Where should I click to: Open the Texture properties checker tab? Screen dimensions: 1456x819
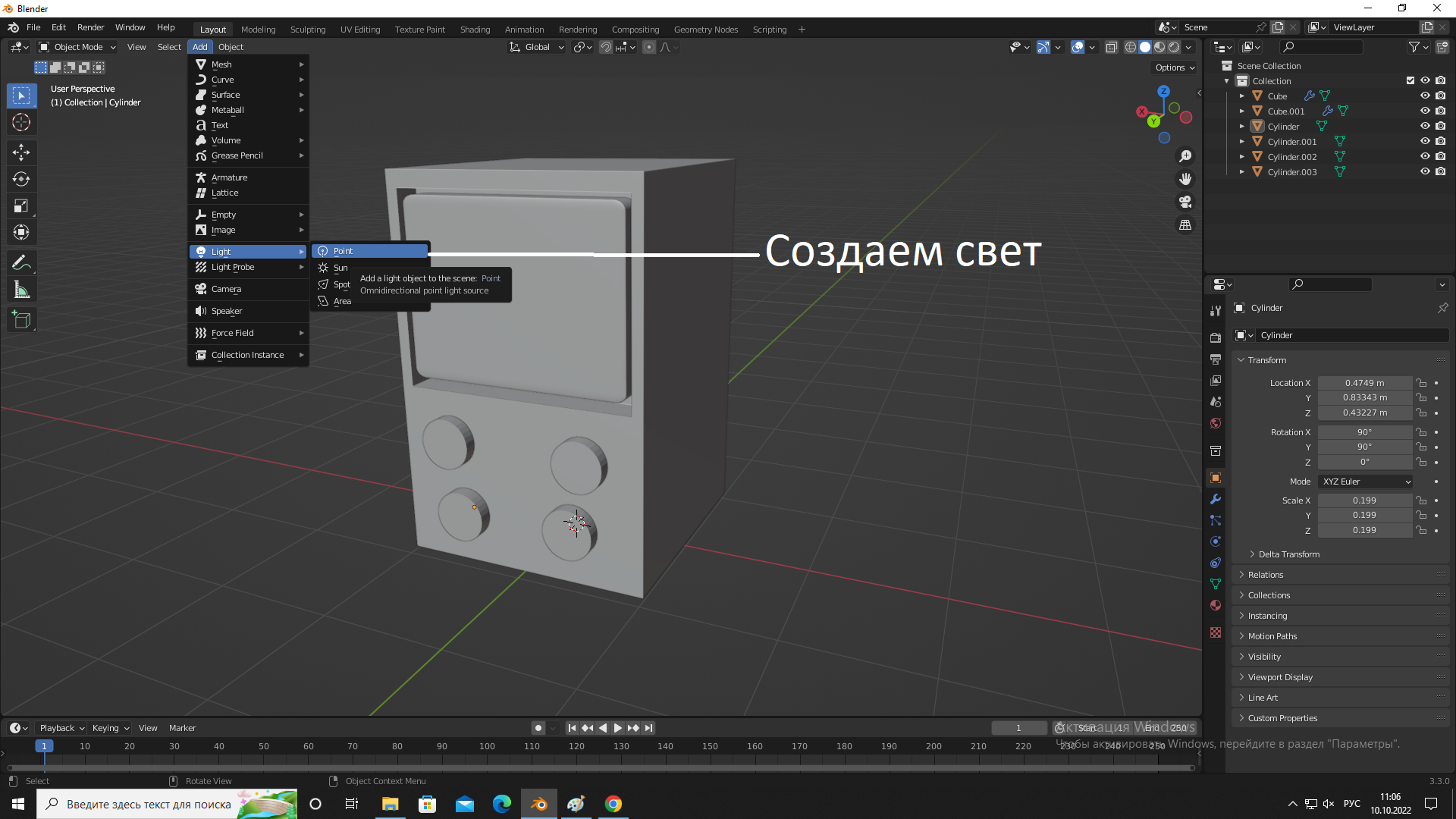click(1216, 632)
